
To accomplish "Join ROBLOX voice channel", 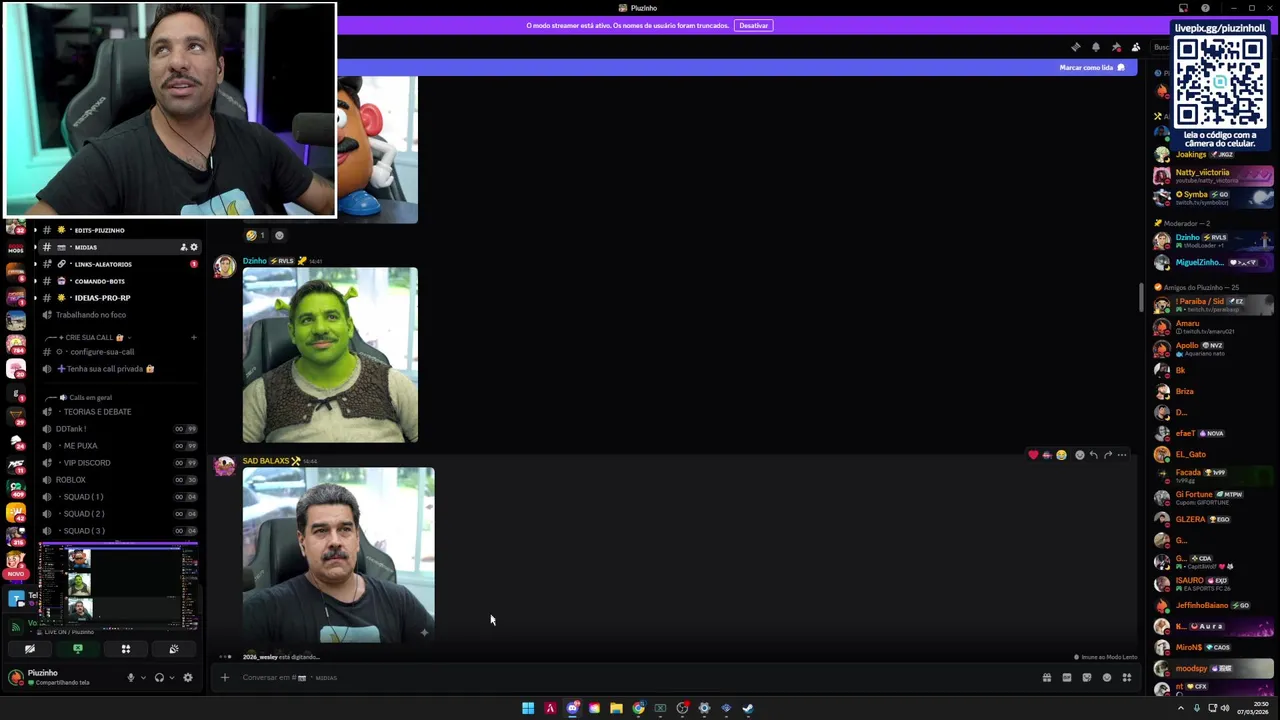I will 119,480.
